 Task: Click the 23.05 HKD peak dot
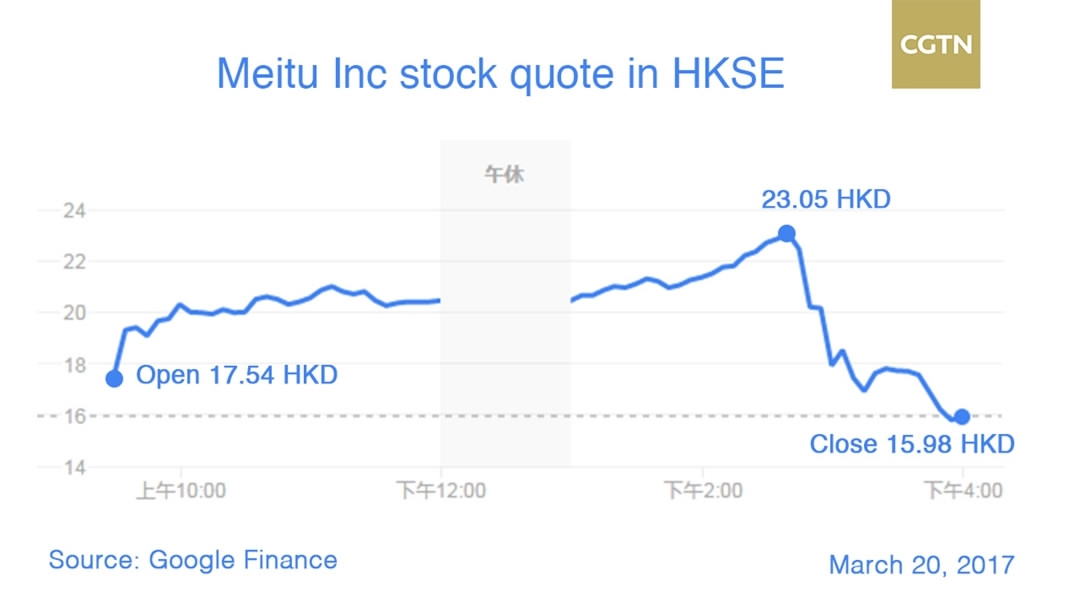point(787,233)
